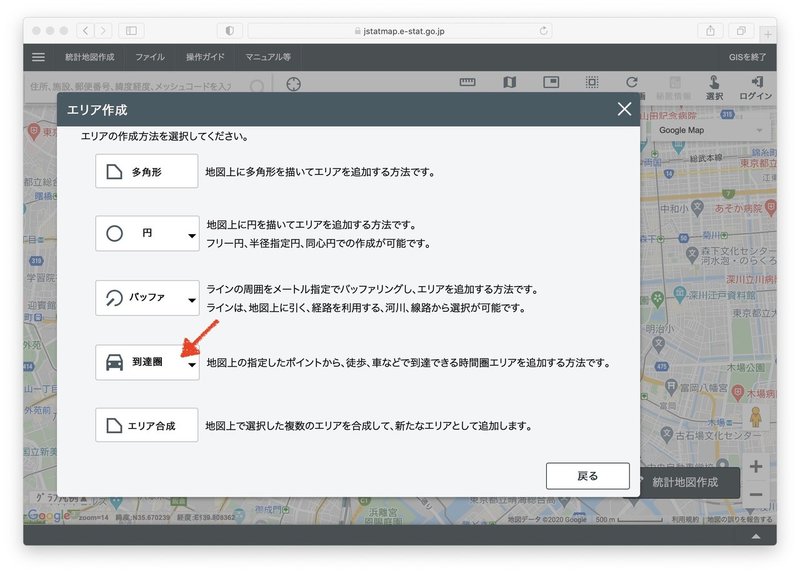Open a new Safari tab with plus
800x574 pixels.
(x=767, y=34)
